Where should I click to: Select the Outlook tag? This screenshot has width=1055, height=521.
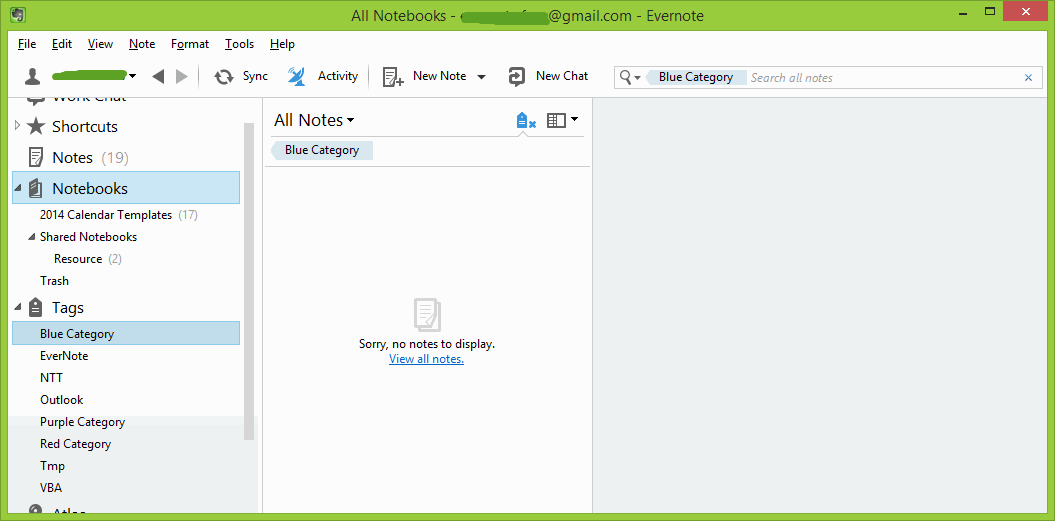click(62, 400)
